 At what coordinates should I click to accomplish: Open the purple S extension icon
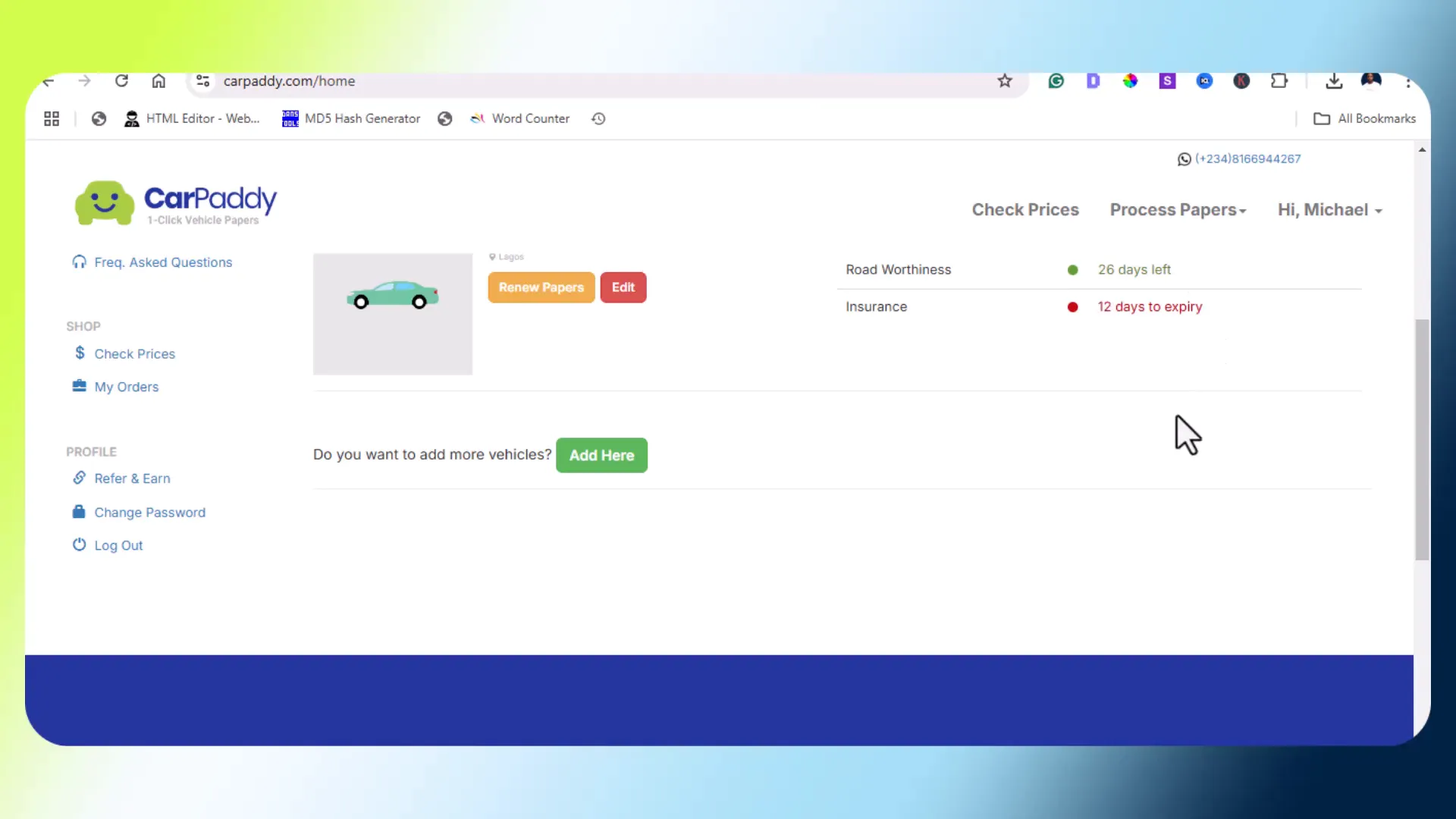tap(1167, 81)
